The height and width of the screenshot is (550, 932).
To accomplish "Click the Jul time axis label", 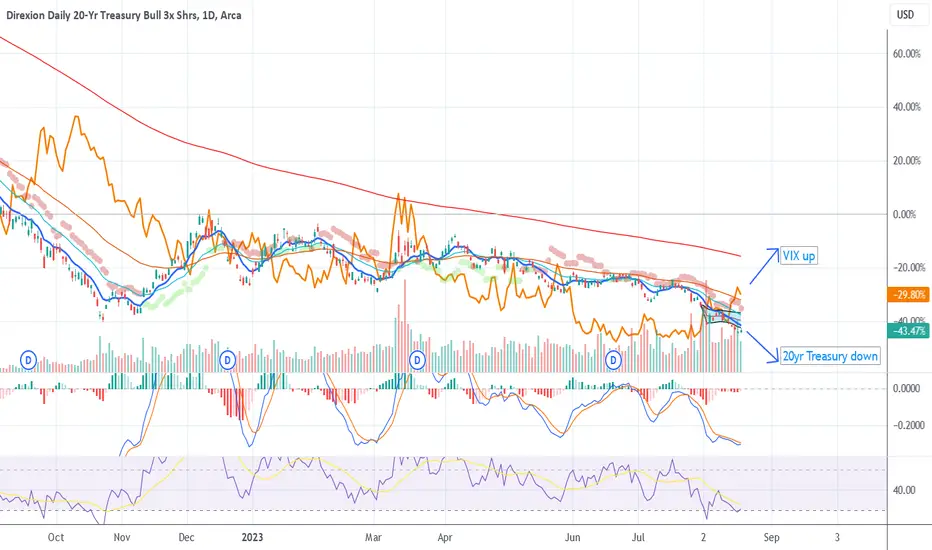I will tap(638, 537).
